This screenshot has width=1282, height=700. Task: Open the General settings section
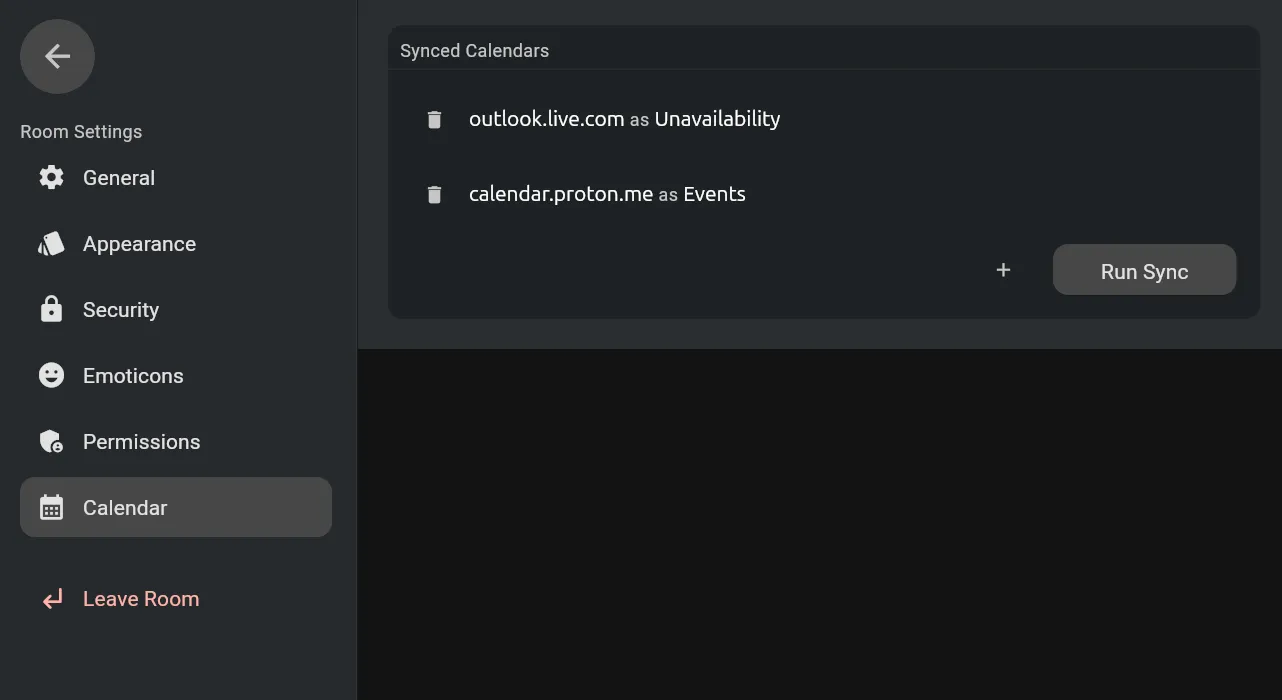point(119,177)
